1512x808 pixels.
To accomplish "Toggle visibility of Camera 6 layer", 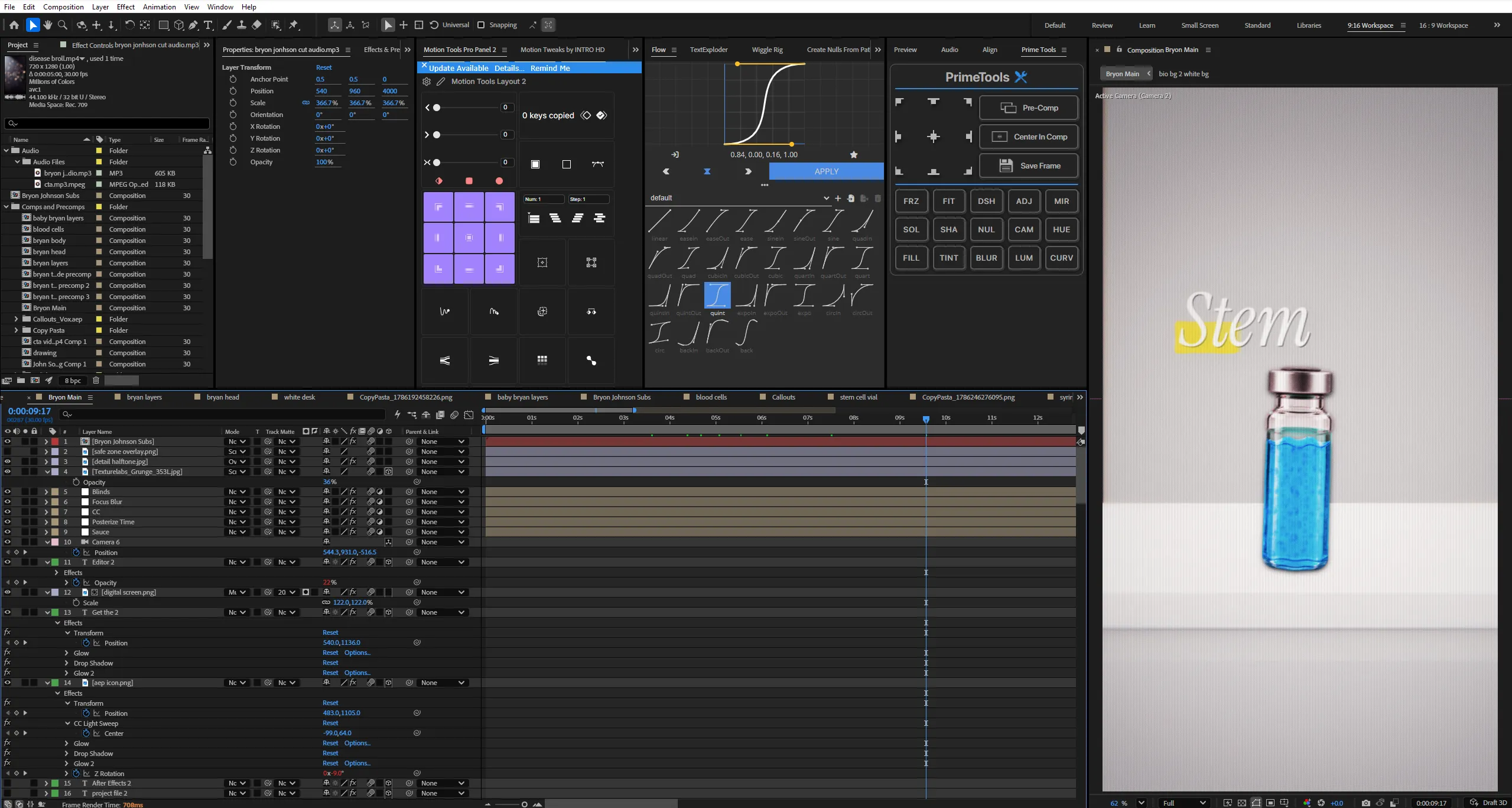I will 7,542.
